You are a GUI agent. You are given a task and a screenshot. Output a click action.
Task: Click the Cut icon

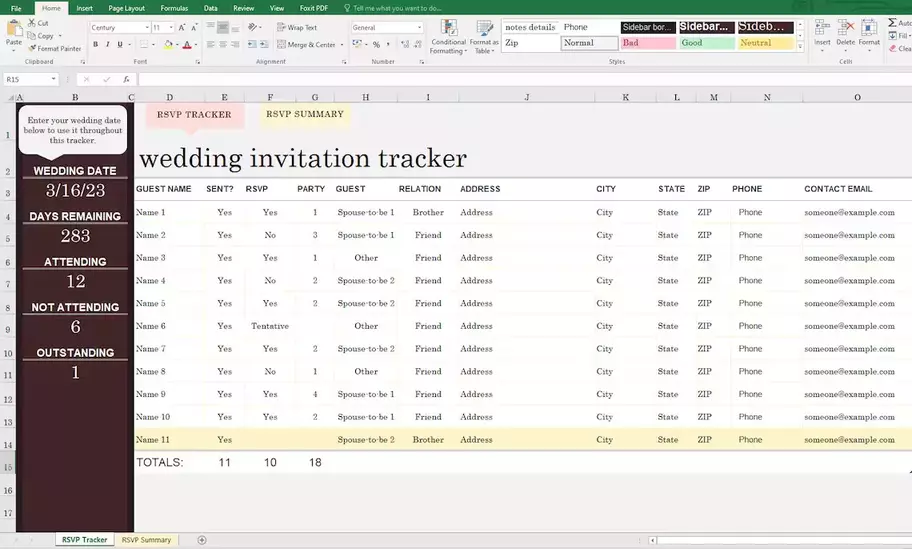[x=38, y=23]
